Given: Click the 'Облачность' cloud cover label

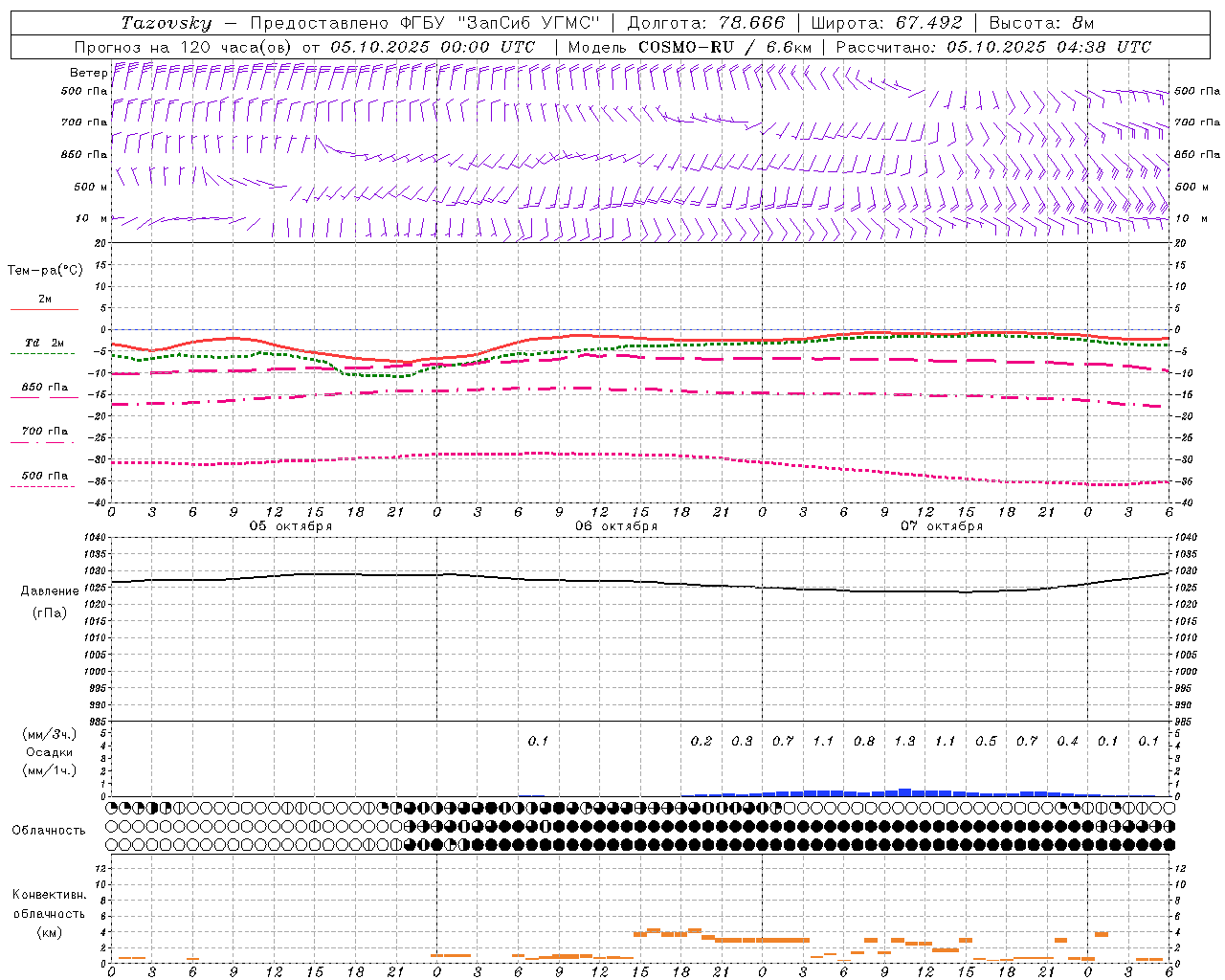Looking at the screenshot, I should (x=49, y=831).
